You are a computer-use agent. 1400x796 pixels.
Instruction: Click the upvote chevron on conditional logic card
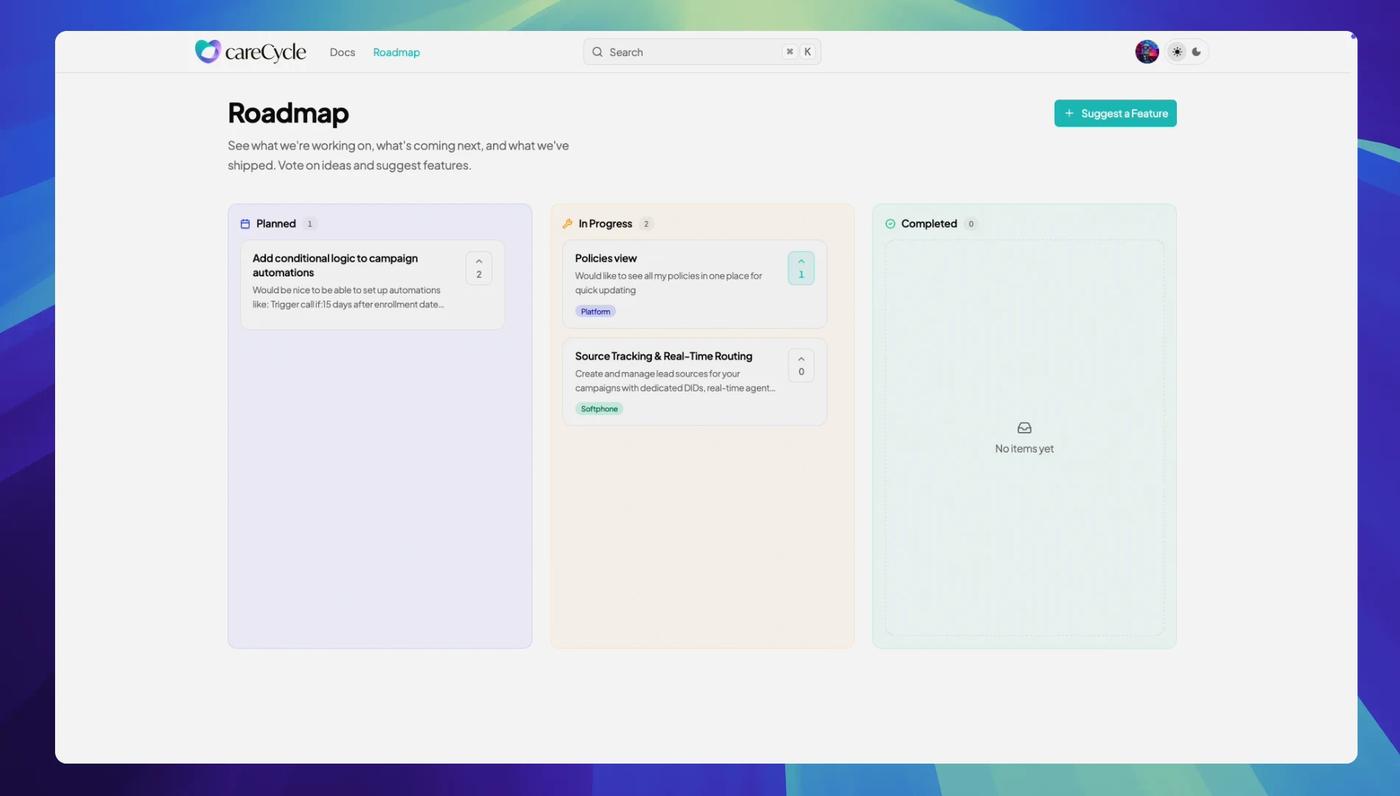[x=478, y=267]
